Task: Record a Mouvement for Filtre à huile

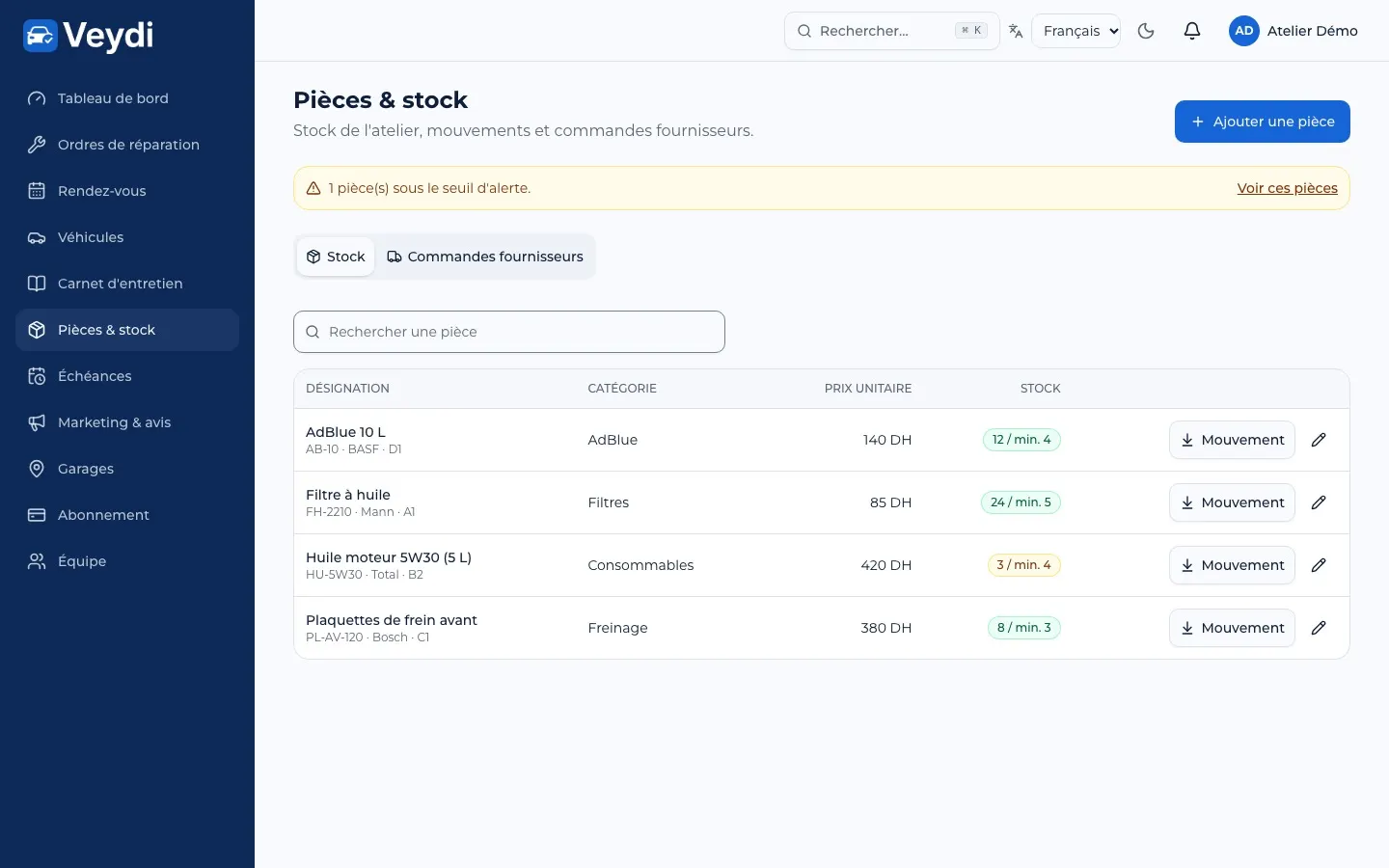Action: point(1232,502)
